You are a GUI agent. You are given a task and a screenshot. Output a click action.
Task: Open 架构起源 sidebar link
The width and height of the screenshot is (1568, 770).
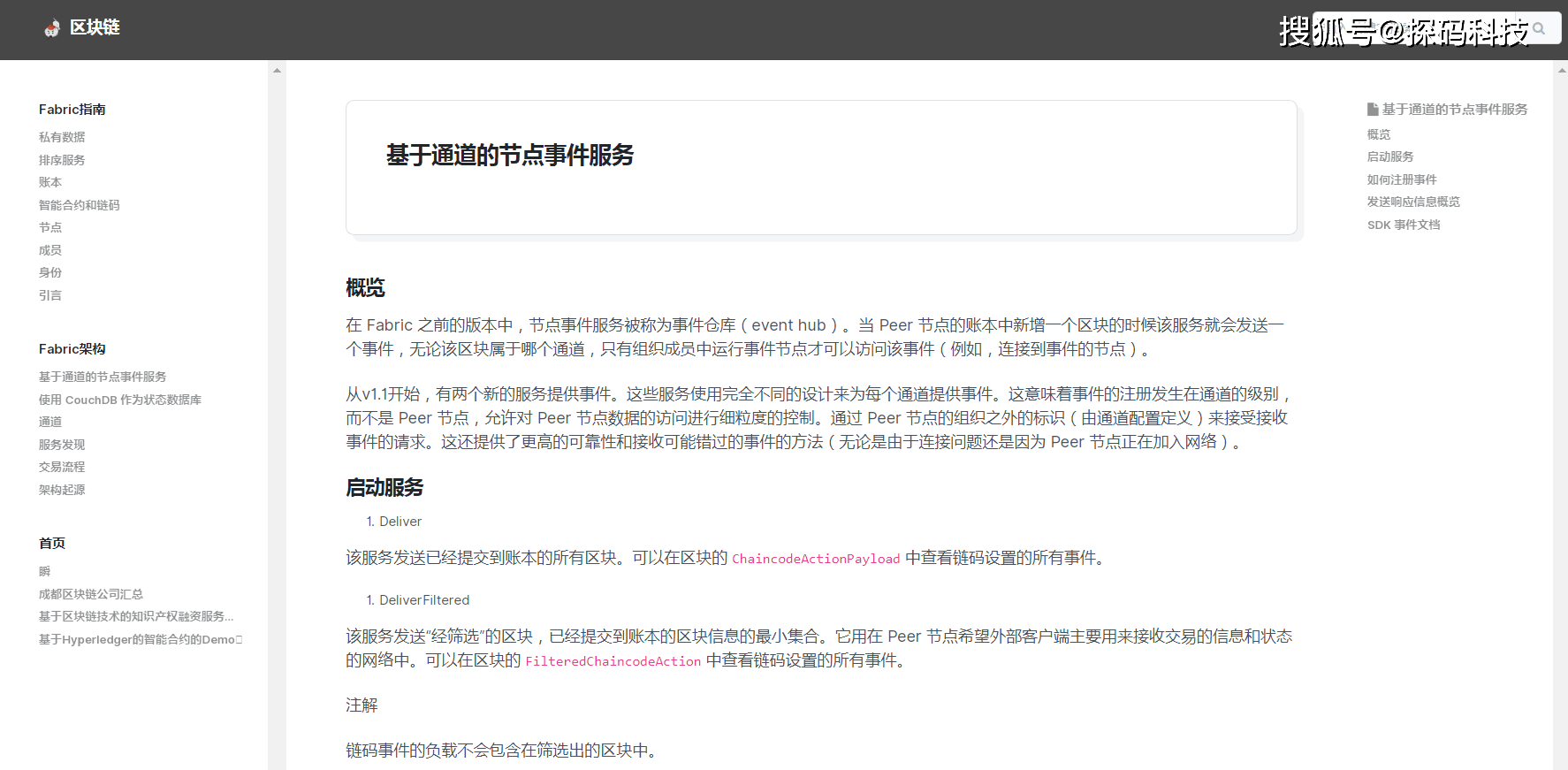click(x=62, y=490)
